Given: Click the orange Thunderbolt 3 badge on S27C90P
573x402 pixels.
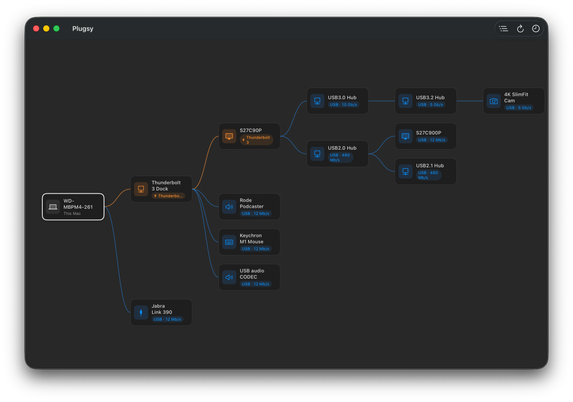Looking at the screenshot, I should (257, 140).
